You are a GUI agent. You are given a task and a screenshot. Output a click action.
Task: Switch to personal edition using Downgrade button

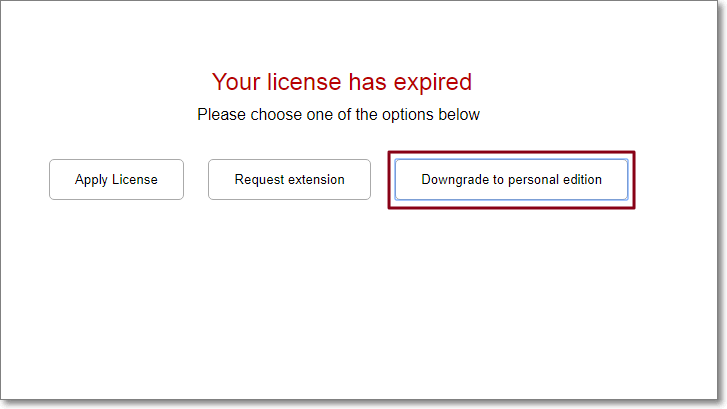[511, 180]
